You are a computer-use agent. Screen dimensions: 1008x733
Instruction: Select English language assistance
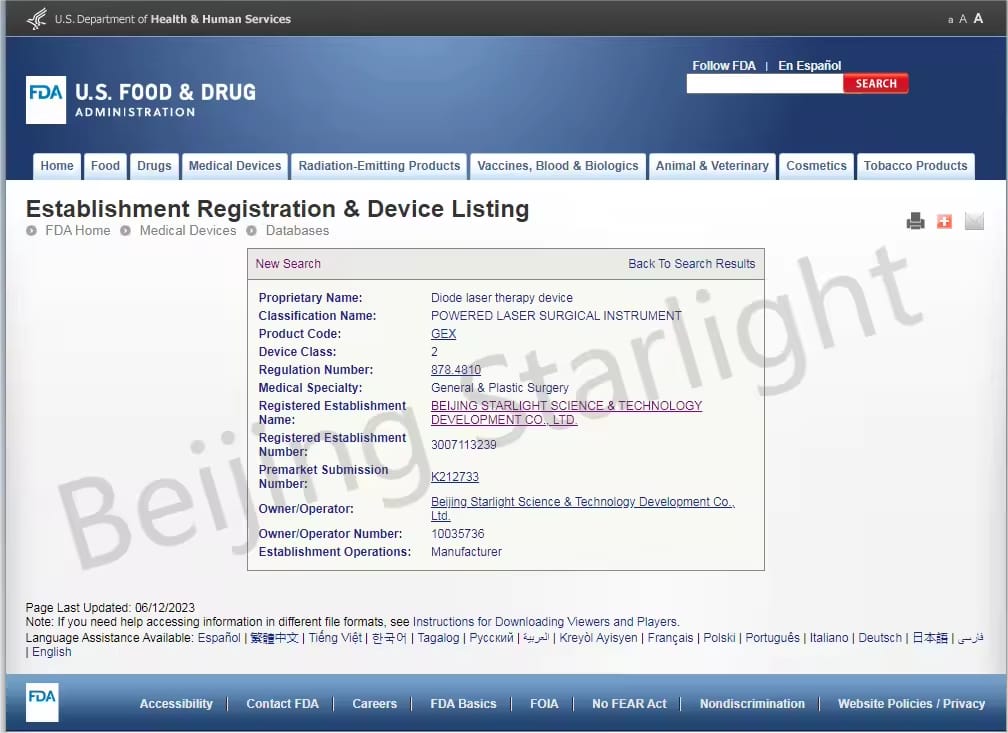point(52,652)
